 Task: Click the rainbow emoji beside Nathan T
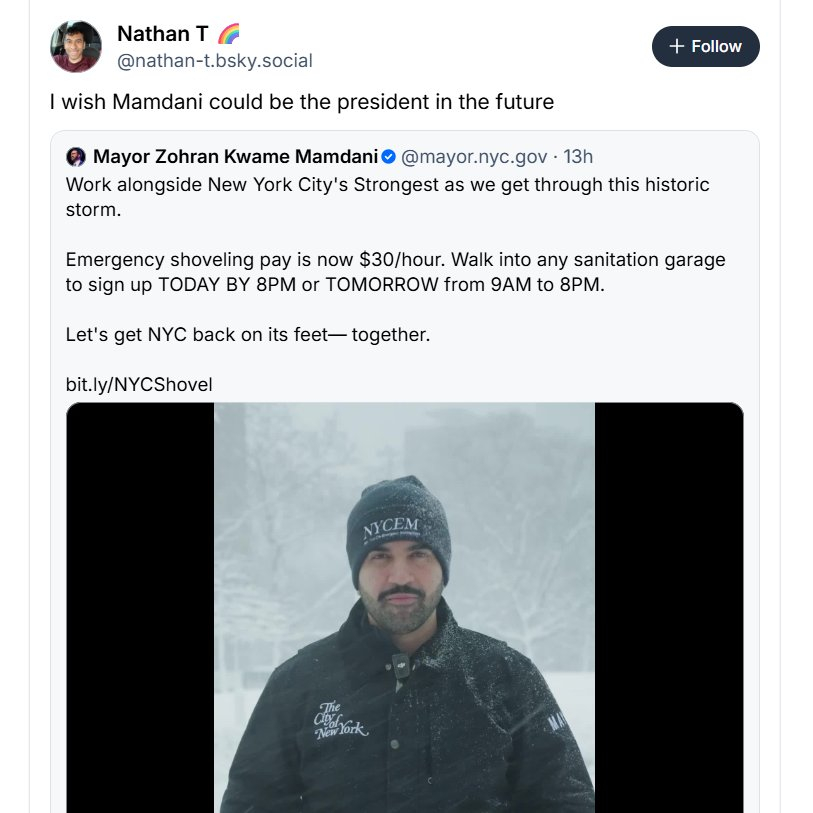(228, 34)
